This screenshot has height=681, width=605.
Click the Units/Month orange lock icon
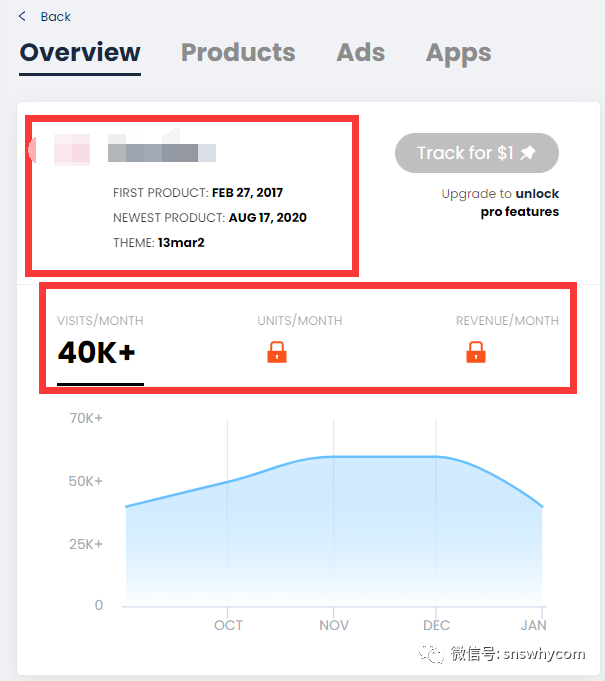pos(277,352)
